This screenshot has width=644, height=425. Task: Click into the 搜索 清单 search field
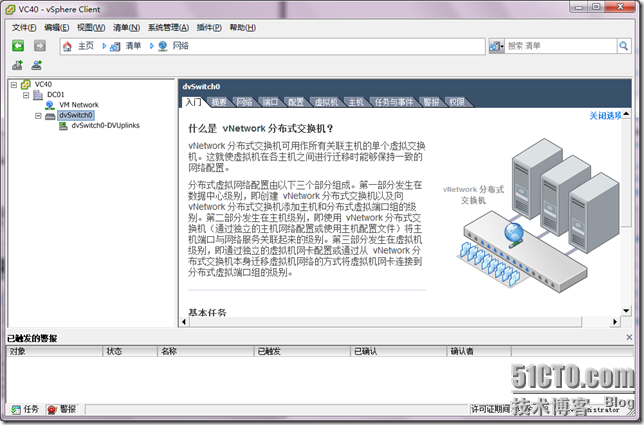click(561, 46)
